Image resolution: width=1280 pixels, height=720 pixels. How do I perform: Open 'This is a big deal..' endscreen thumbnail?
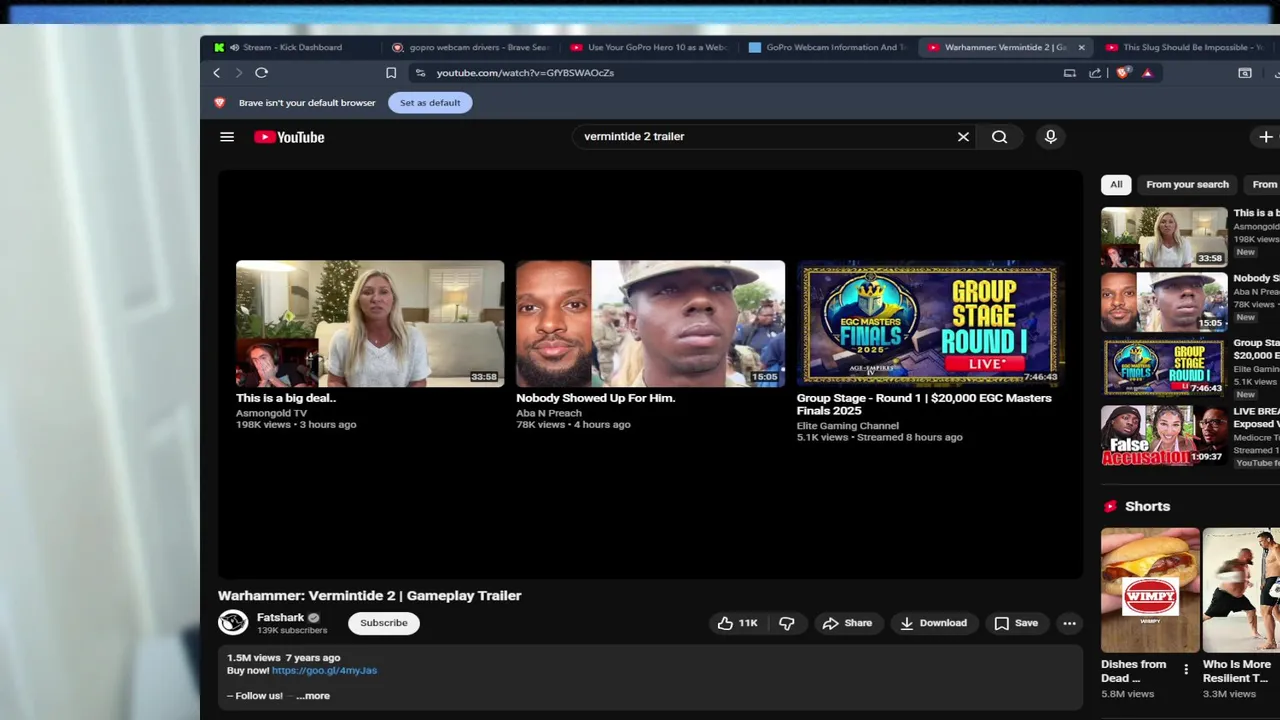370,324
